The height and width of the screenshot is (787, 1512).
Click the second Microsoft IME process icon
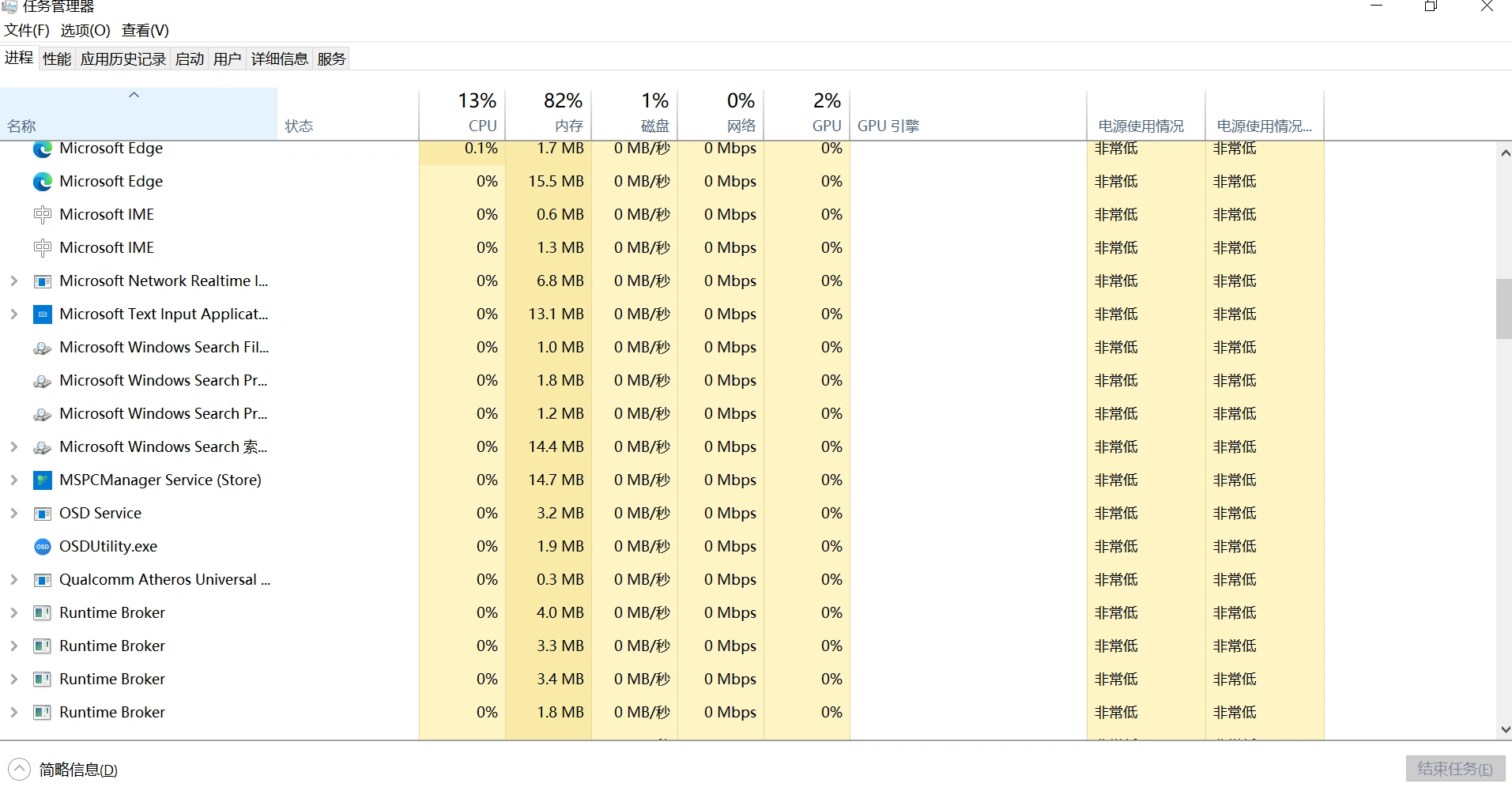[x=43, y=248]
